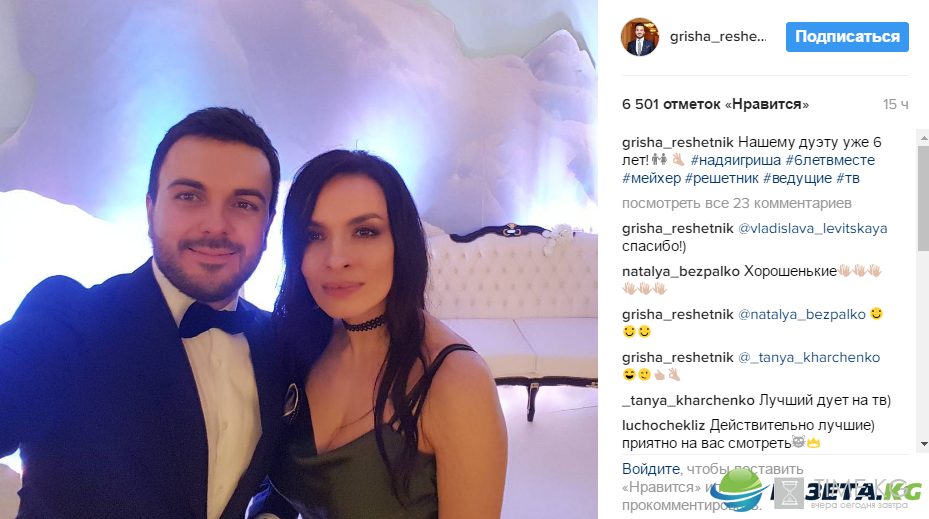Click the comments scrollbar up arrow
Screen dimensions: 929x519
point(924,137)
